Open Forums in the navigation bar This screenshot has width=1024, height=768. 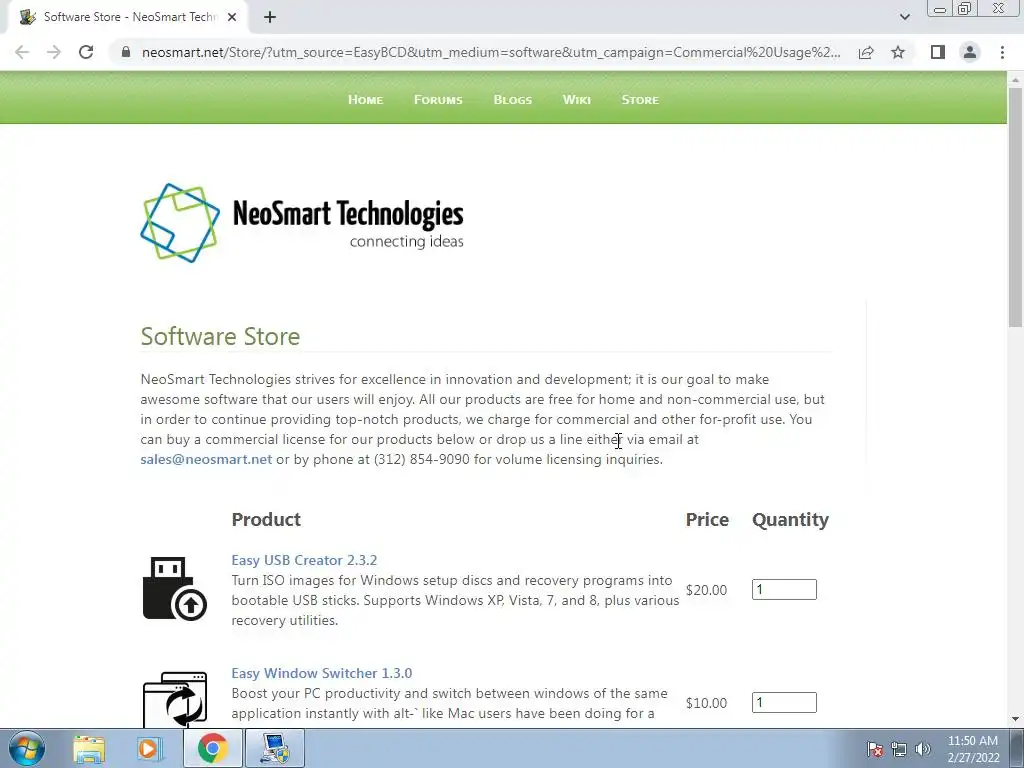[x=438, y=100]
